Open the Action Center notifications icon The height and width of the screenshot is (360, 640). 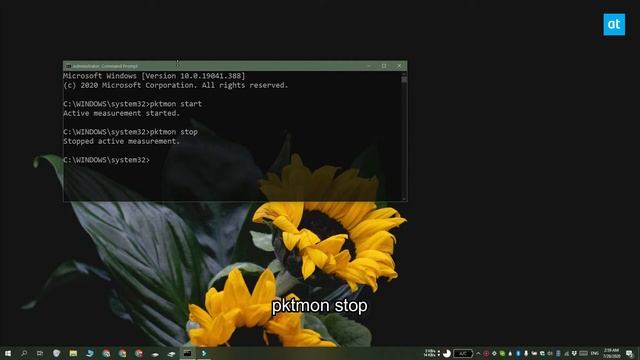[x=629, y=353]
